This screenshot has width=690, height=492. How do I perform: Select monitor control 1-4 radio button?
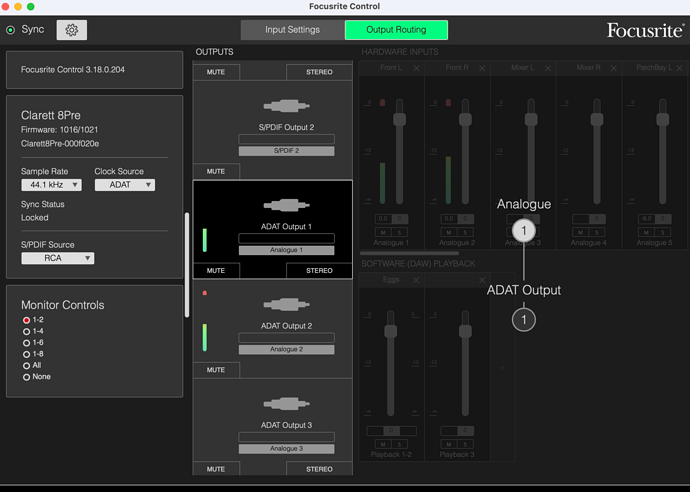coord(26,331)
